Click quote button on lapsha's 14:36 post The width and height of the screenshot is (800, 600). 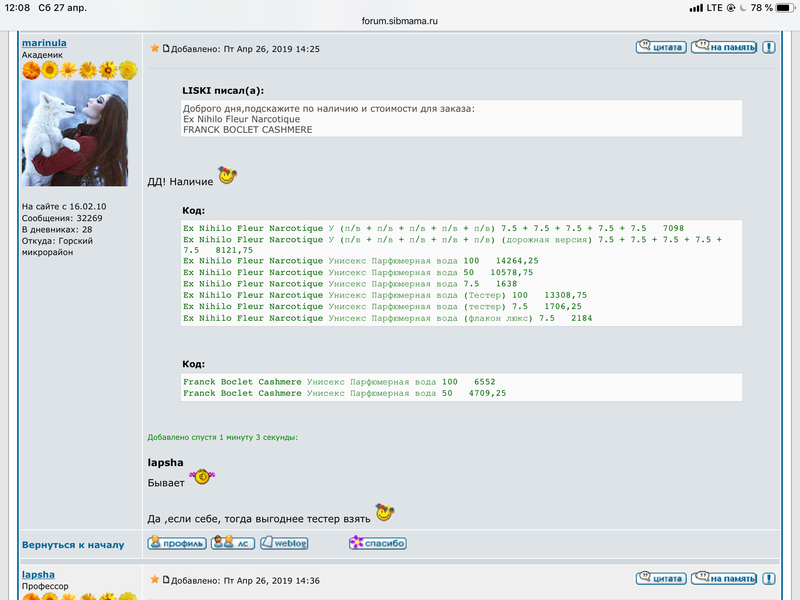point(661,578)
